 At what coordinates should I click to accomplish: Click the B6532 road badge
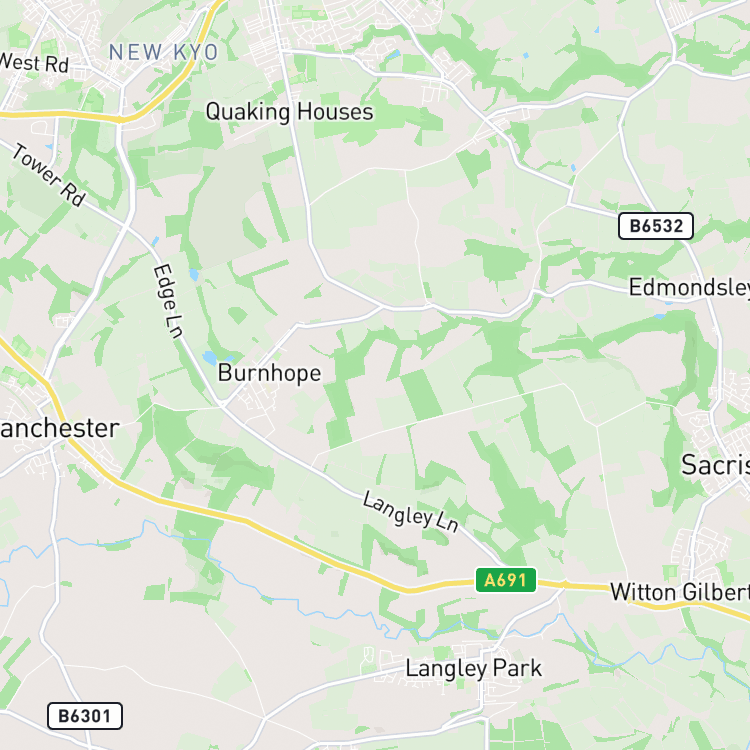[656, 226]
